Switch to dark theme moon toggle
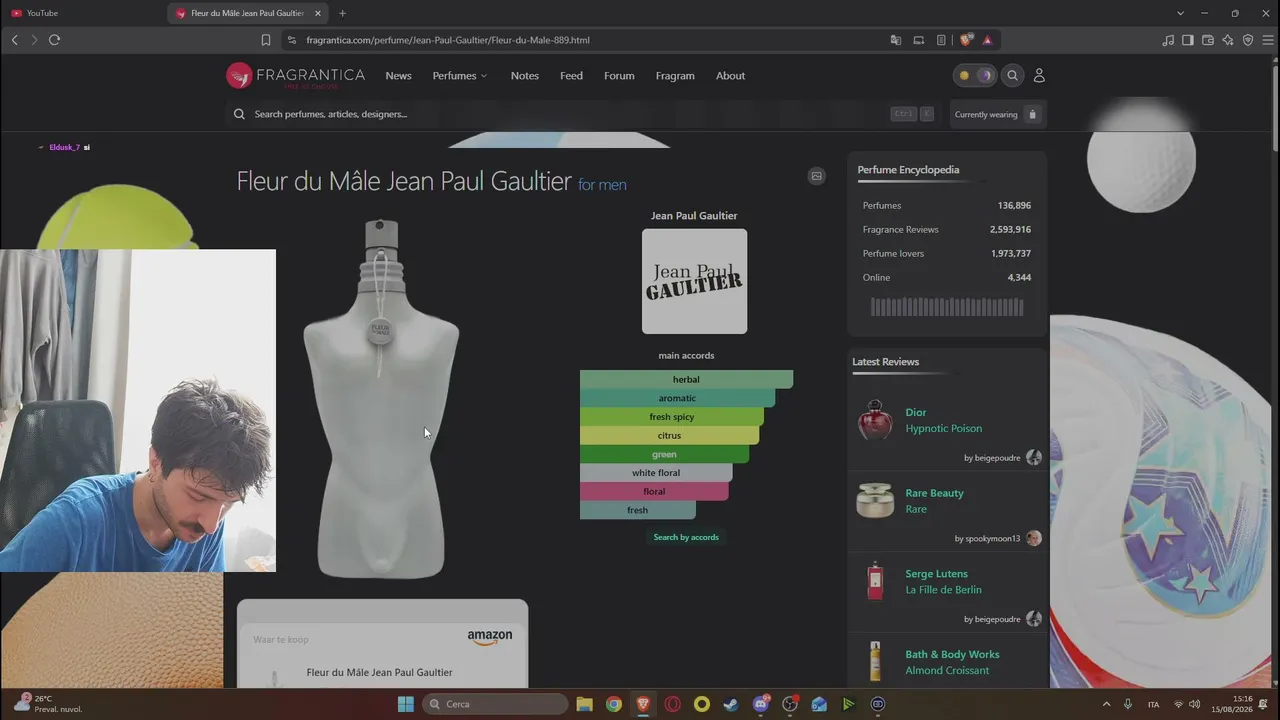The height and width of the screenshot is (720, 1280). pos(985,75)
